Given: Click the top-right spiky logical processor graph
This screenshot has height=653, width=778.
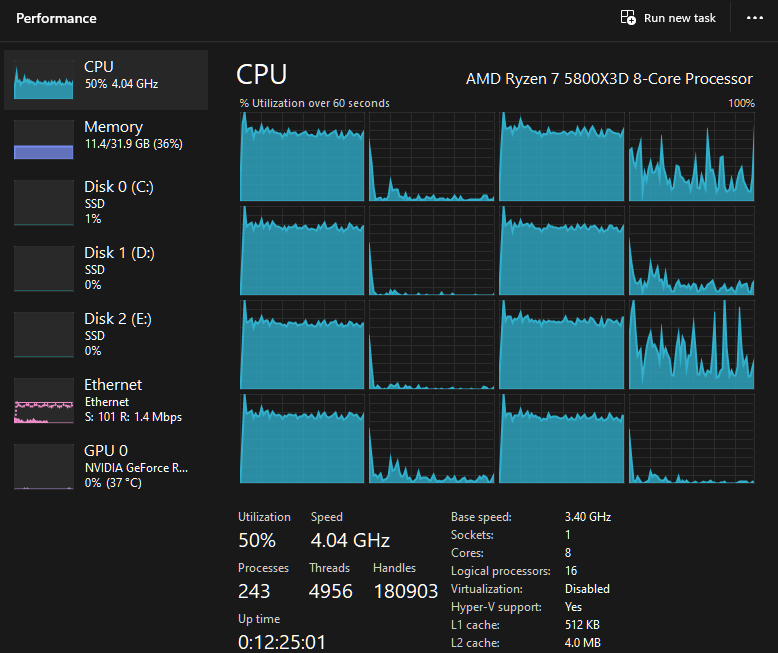Looking at the screenshot, I should [x=691, y=157].
